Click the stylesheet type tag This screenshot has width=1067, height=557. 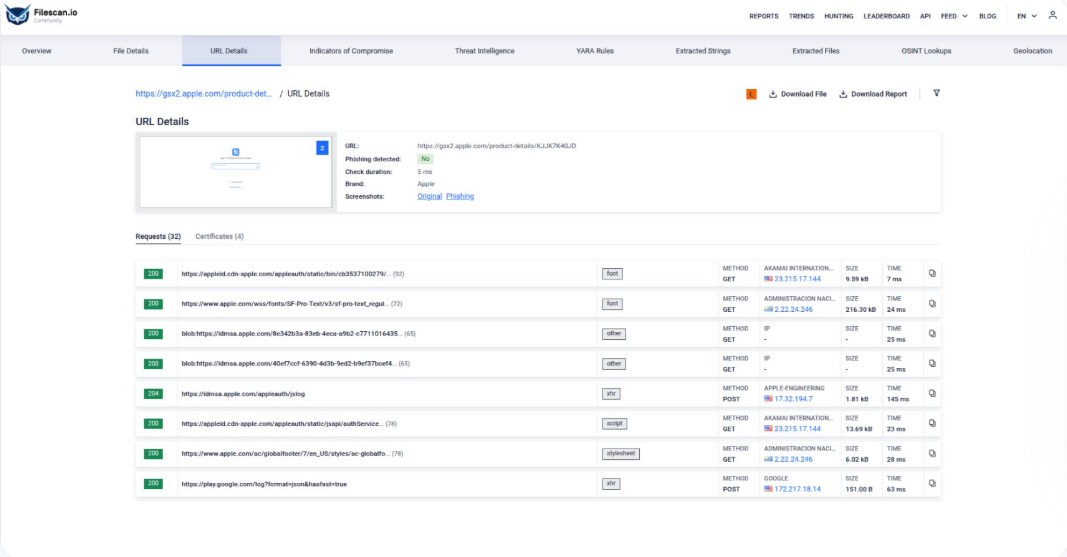click(x=621, y=454)
